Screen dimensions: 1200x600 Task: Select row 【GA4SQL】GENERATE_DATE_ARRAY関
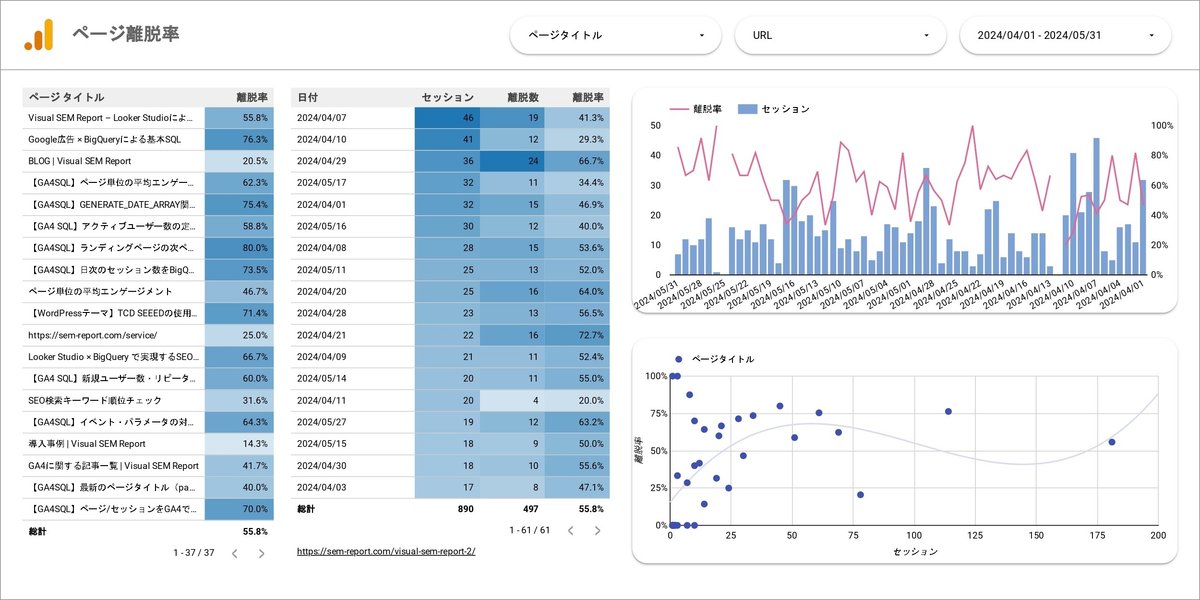point(148,204)
